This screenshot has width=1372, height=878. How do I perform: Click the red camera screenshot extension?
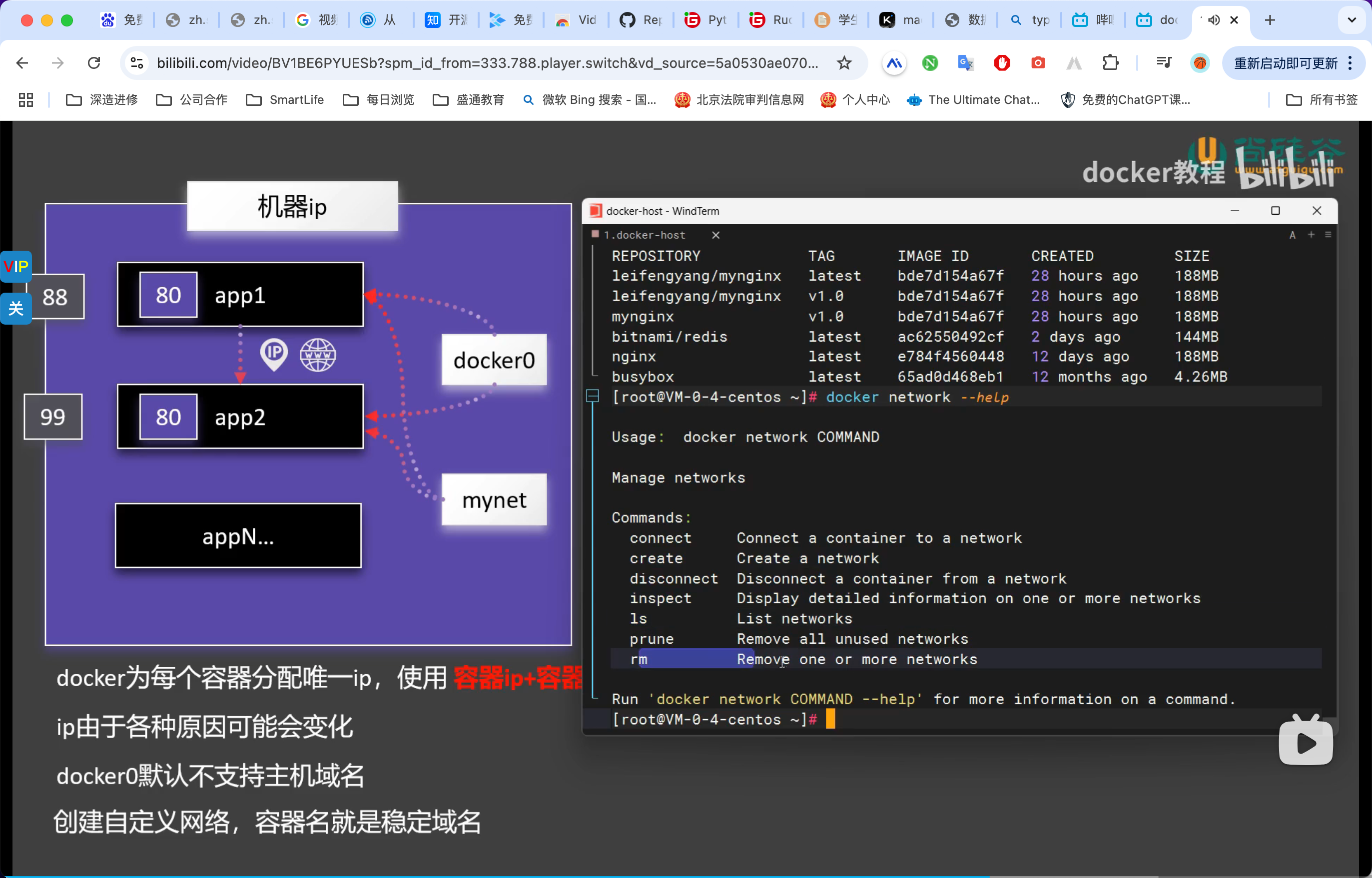(x=1038, y=63)
